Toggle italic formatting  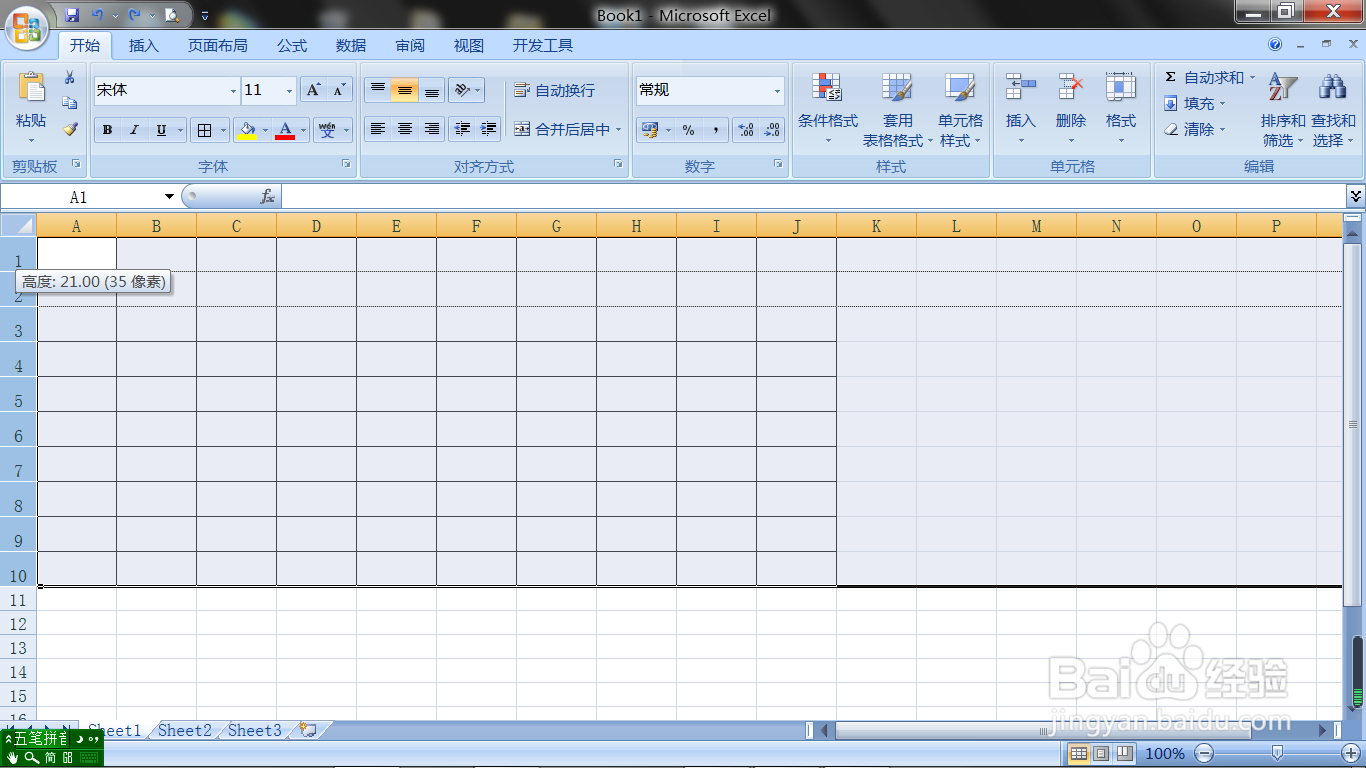(133, 130)
